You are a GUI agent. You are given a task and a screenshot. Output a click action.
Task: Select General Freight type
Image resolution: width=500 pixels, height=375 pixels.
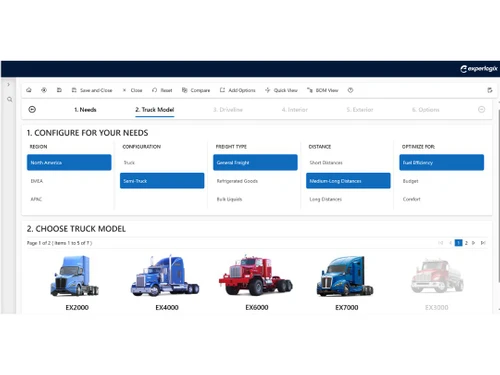[x=255, y=162]
